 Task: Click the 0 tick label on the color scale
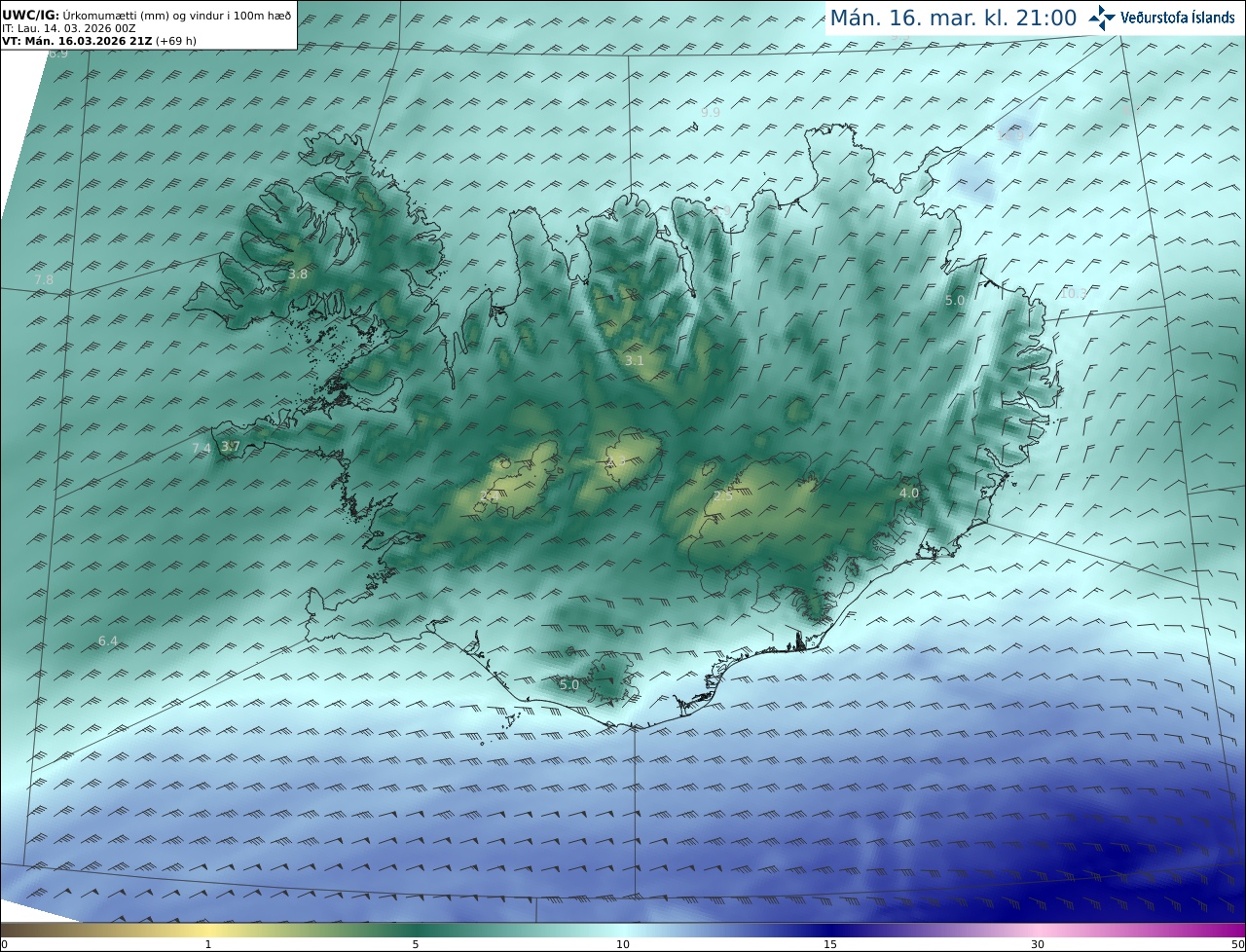pyautogui.click(x=3, y=944)
